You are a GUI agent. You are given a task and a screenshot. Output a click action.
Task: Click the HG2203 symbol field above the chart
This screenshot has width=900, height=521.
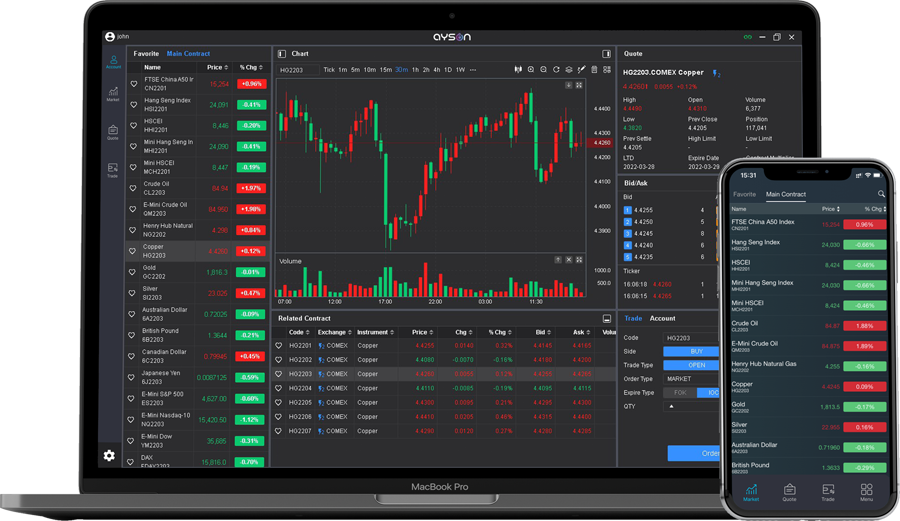[296, 70]
